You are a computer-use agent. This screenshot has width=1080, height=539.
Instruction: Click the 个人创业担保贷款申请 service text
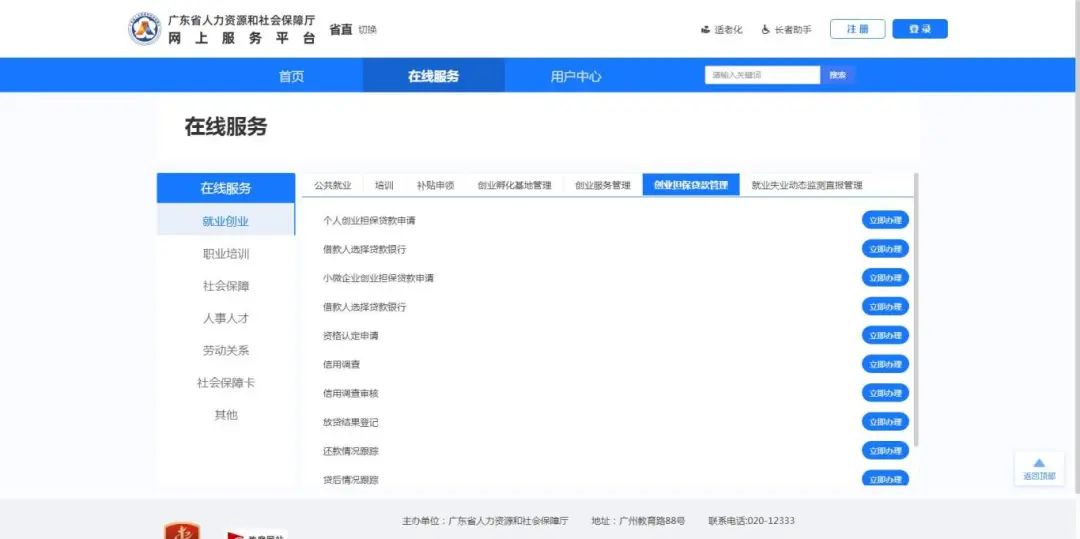click(x=369, y=221)
